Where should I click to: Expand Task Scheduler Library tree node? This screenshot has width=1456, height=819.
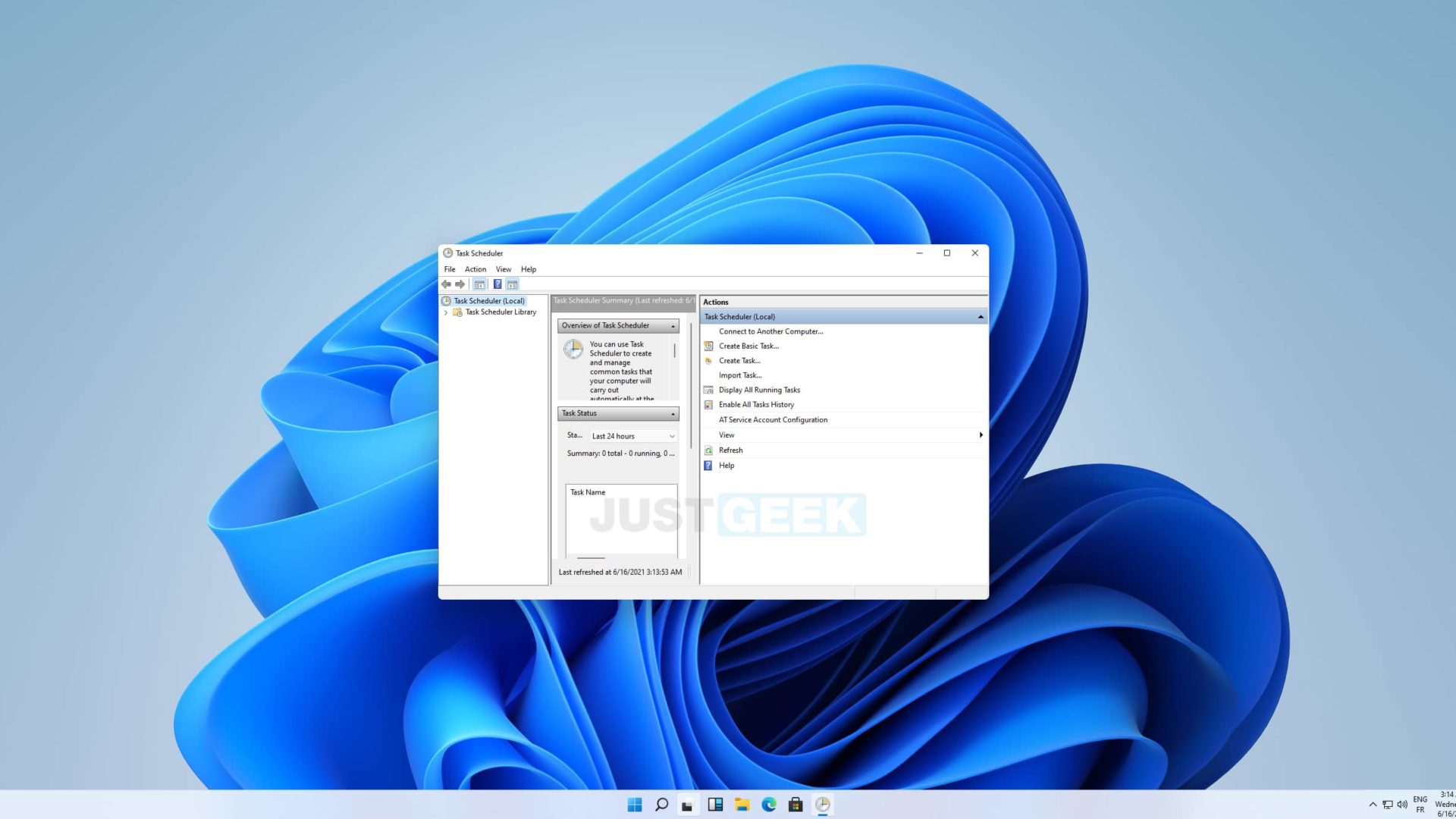[x=446, y=312]
